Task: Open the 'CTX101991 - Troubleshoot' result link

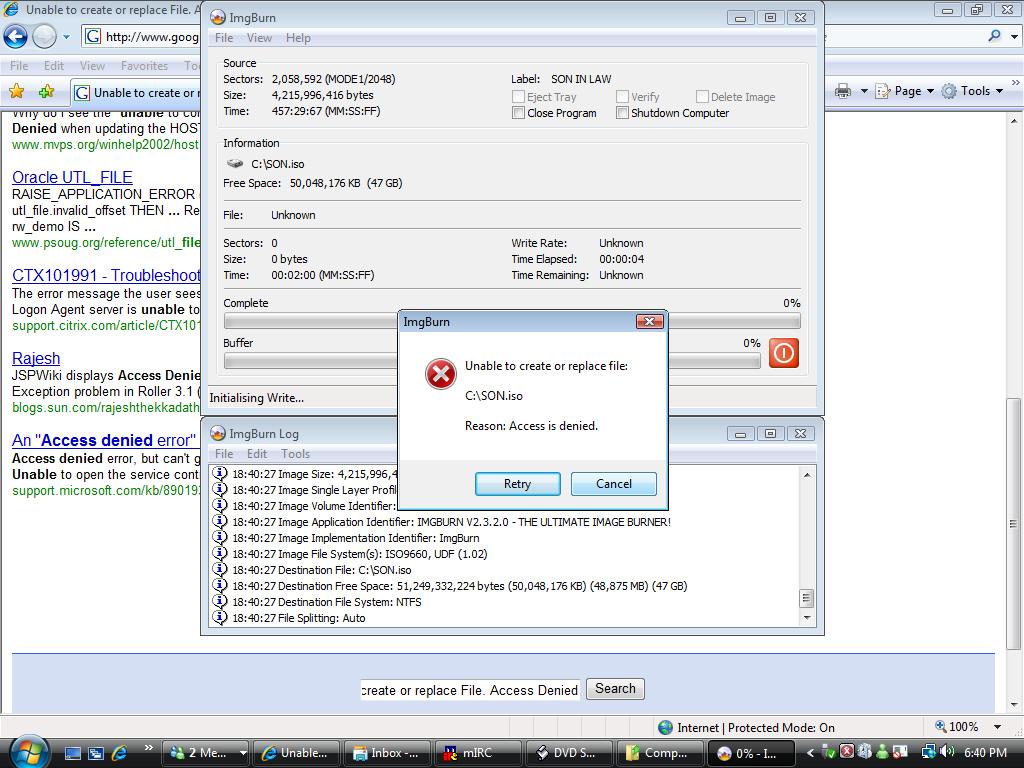Action: pyautogui.click(x=106, y=276)
